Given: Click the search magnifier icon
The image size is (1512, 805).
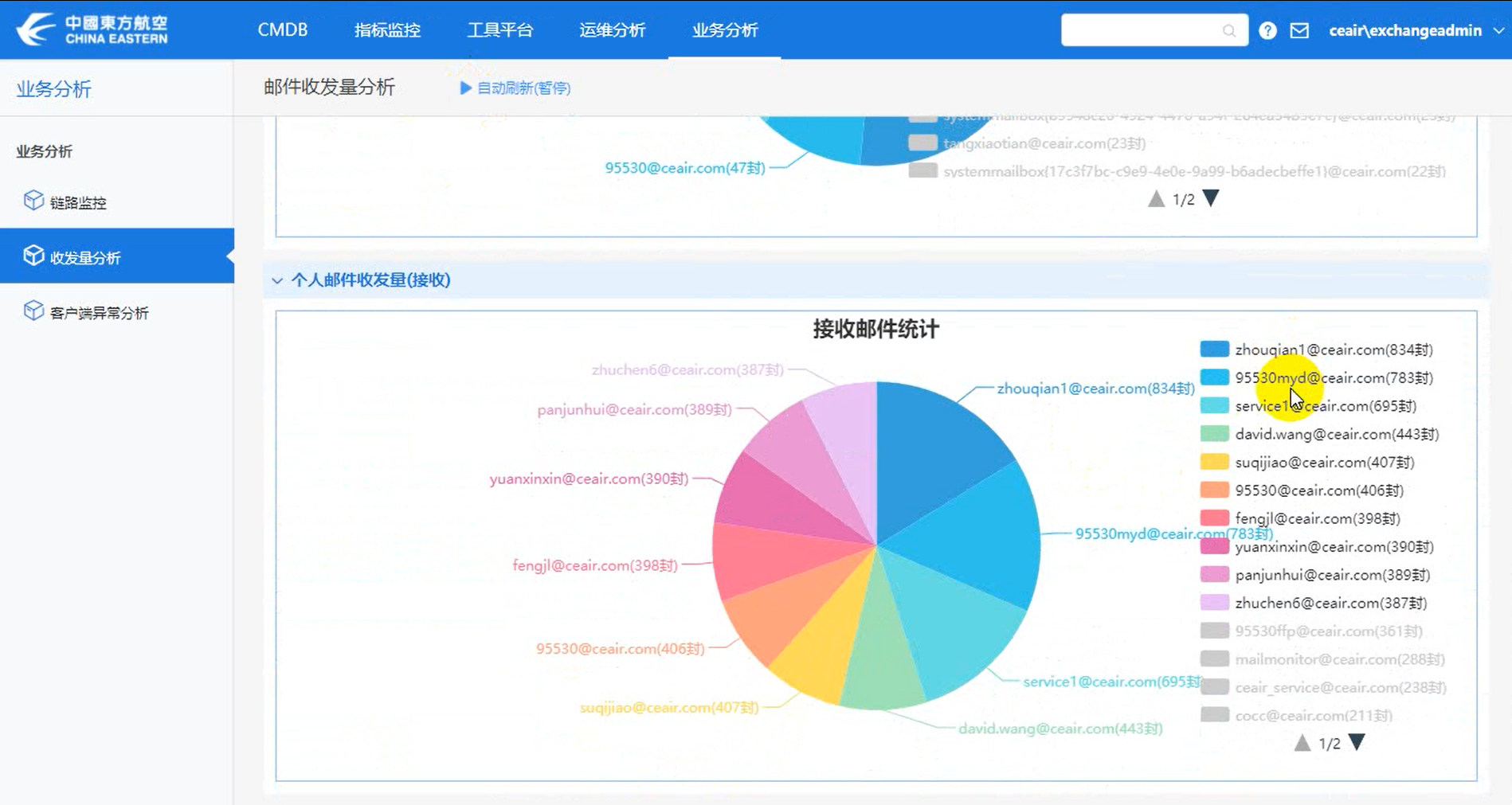Looking at the screenshot, I should (1229, 30).
